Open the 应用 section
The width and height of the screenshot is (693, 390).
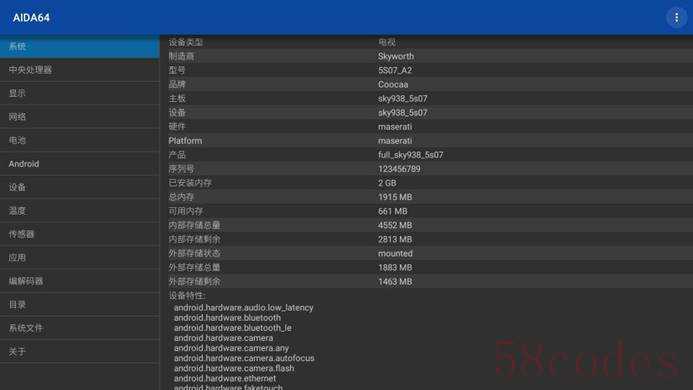[x=80, y=257]
